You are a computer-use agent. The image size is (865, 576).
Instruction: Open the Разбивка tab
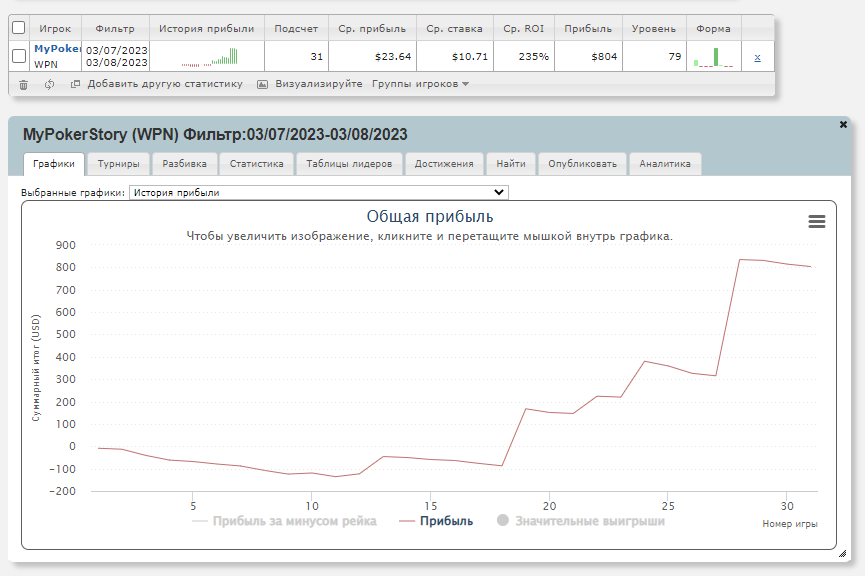click(x=184, y=164)
